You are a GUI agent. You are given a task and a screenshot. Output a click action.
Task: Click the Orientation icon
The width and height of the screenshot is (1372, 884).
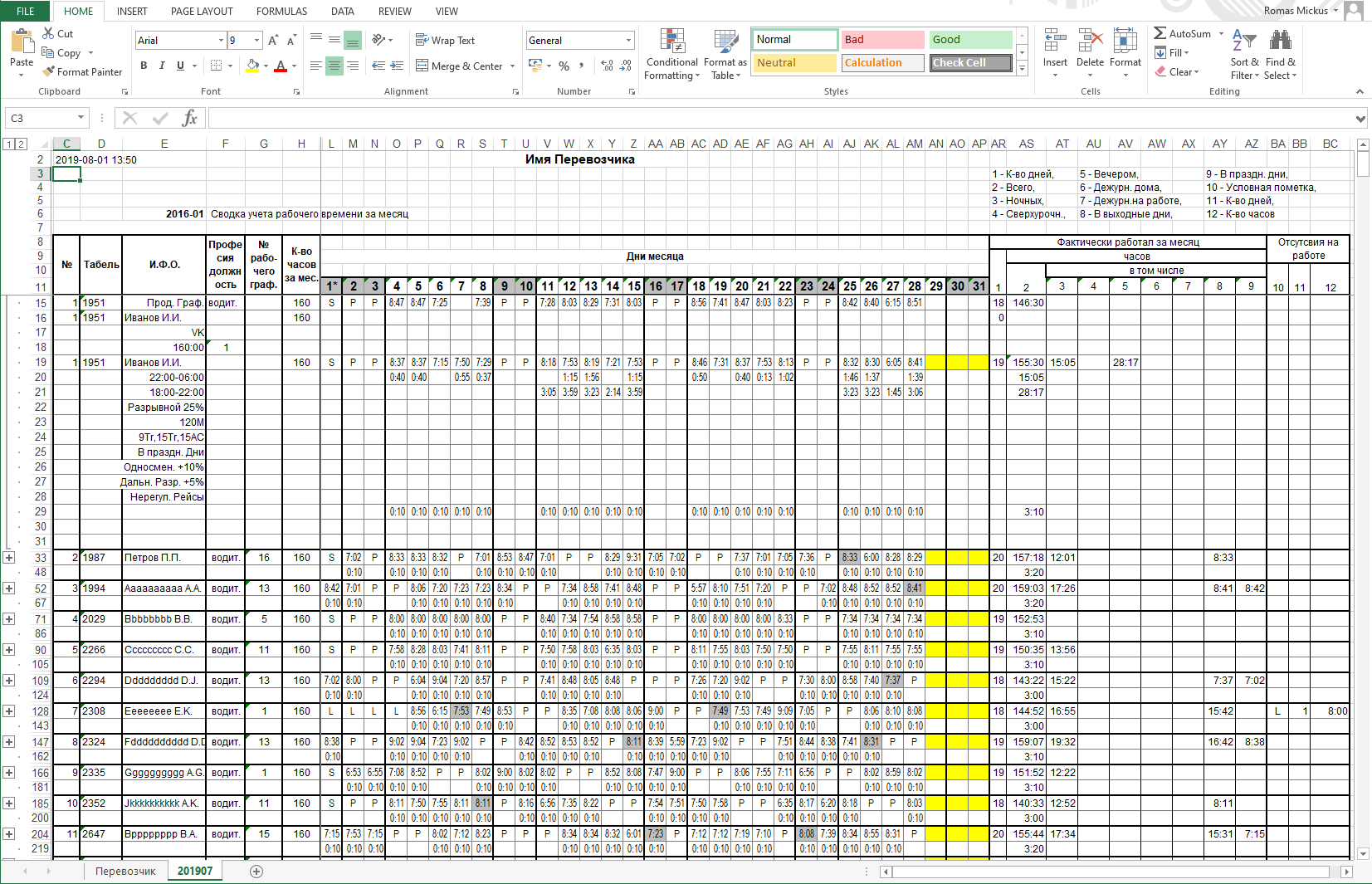coord(379,40)
